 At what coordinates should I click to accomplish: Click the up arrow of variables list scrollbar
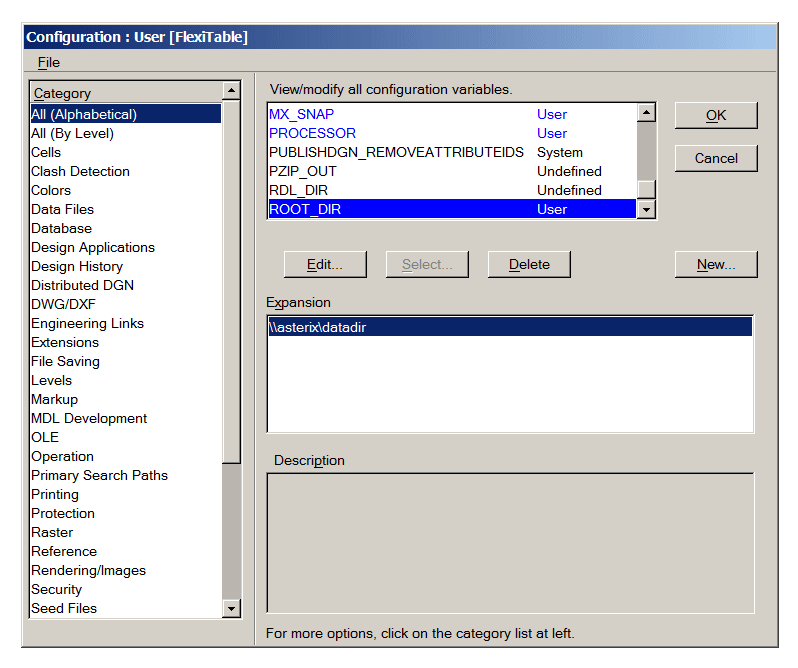[646, 112]
